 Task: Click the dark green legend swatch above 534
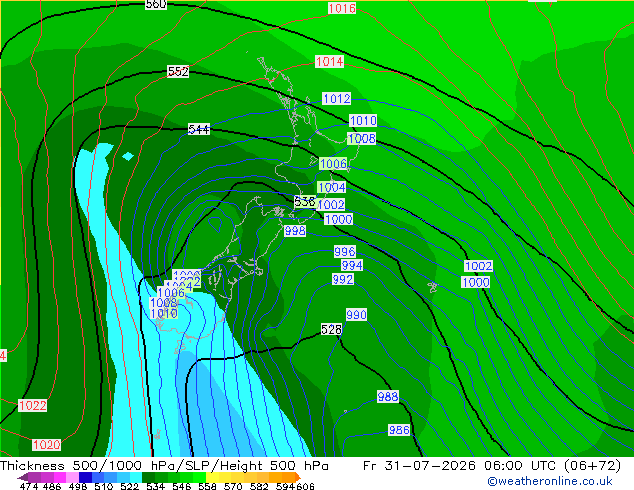pos(148,477)
